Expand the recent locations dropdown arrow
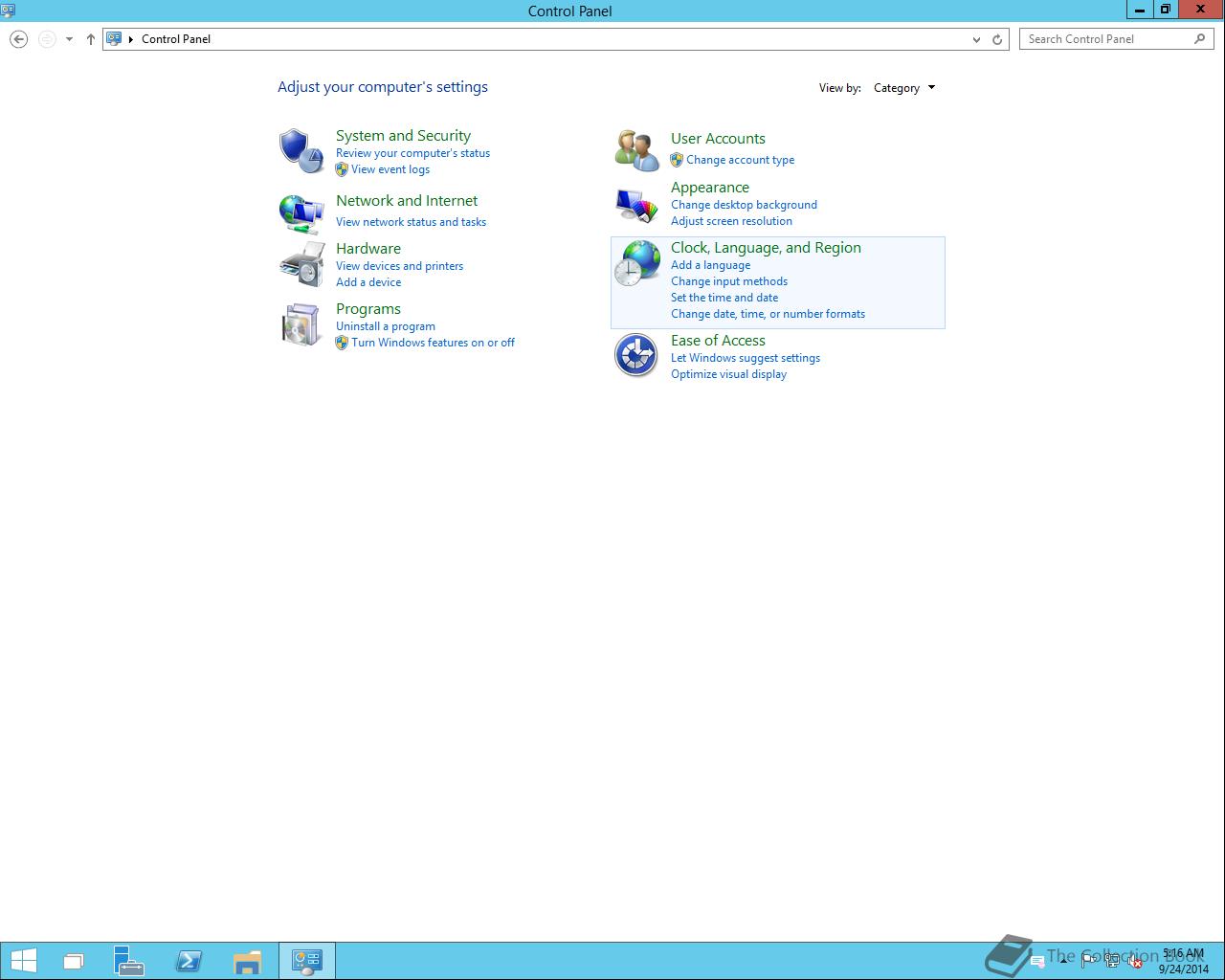Viewport: 1225px width, 980px height. click(x=69, y=39)
